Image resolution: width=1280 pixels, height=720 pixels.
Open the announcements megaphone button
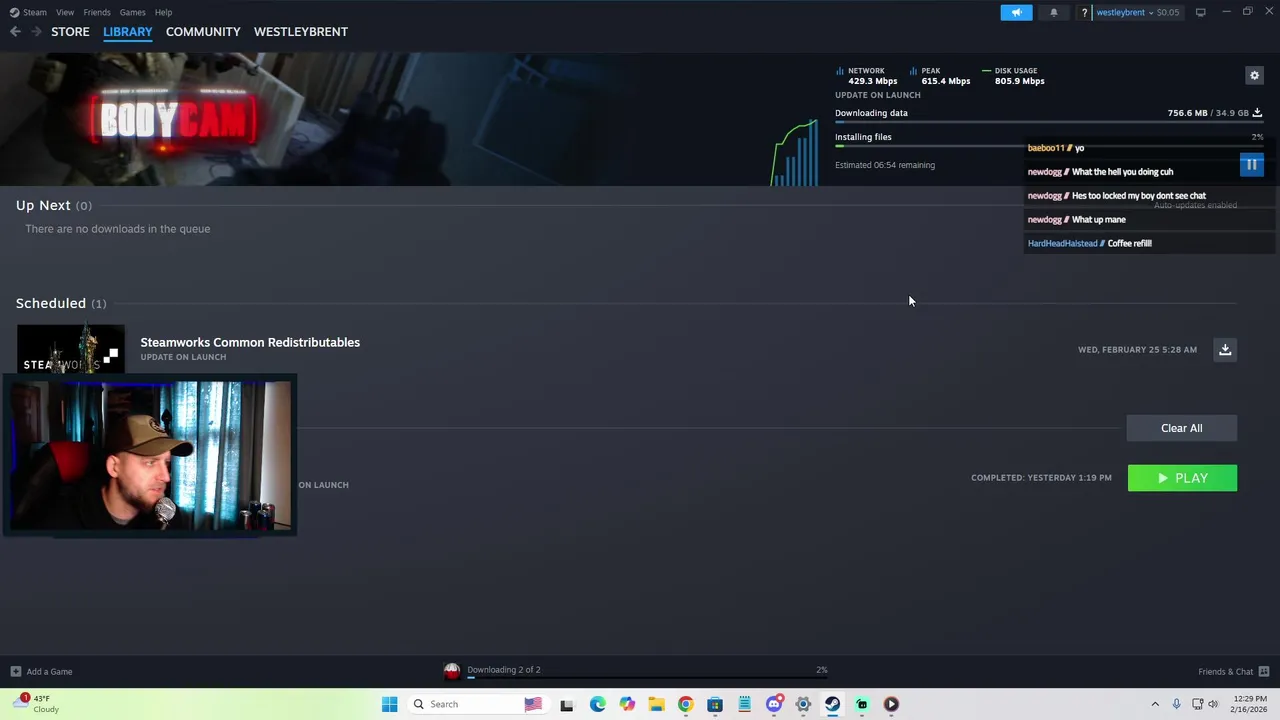click(1016, 12)
